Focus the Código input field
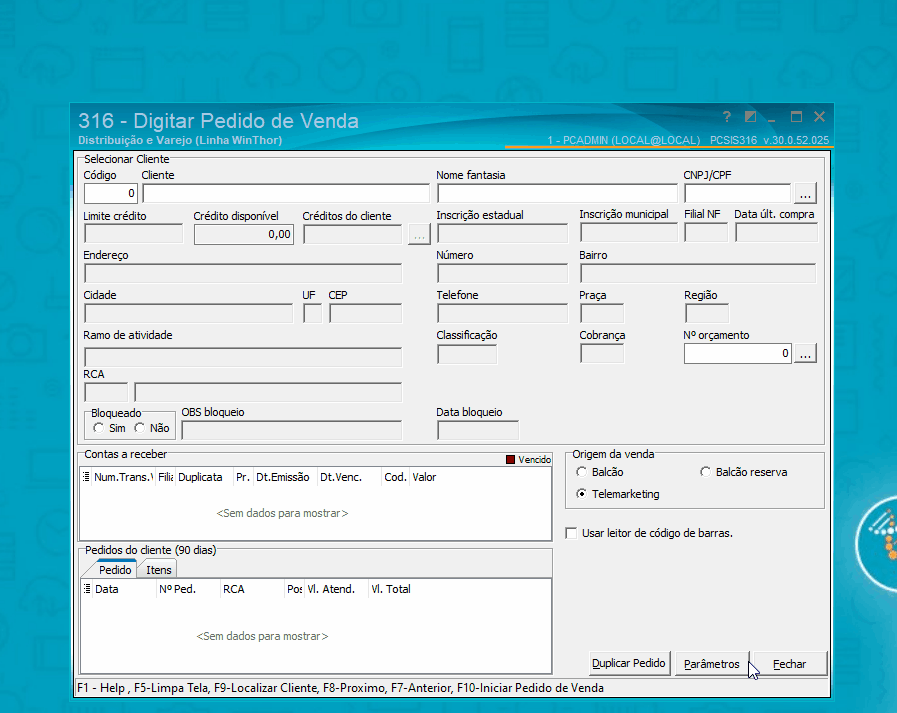The height and width of the screenshot is (713, 897). point(110,193)
